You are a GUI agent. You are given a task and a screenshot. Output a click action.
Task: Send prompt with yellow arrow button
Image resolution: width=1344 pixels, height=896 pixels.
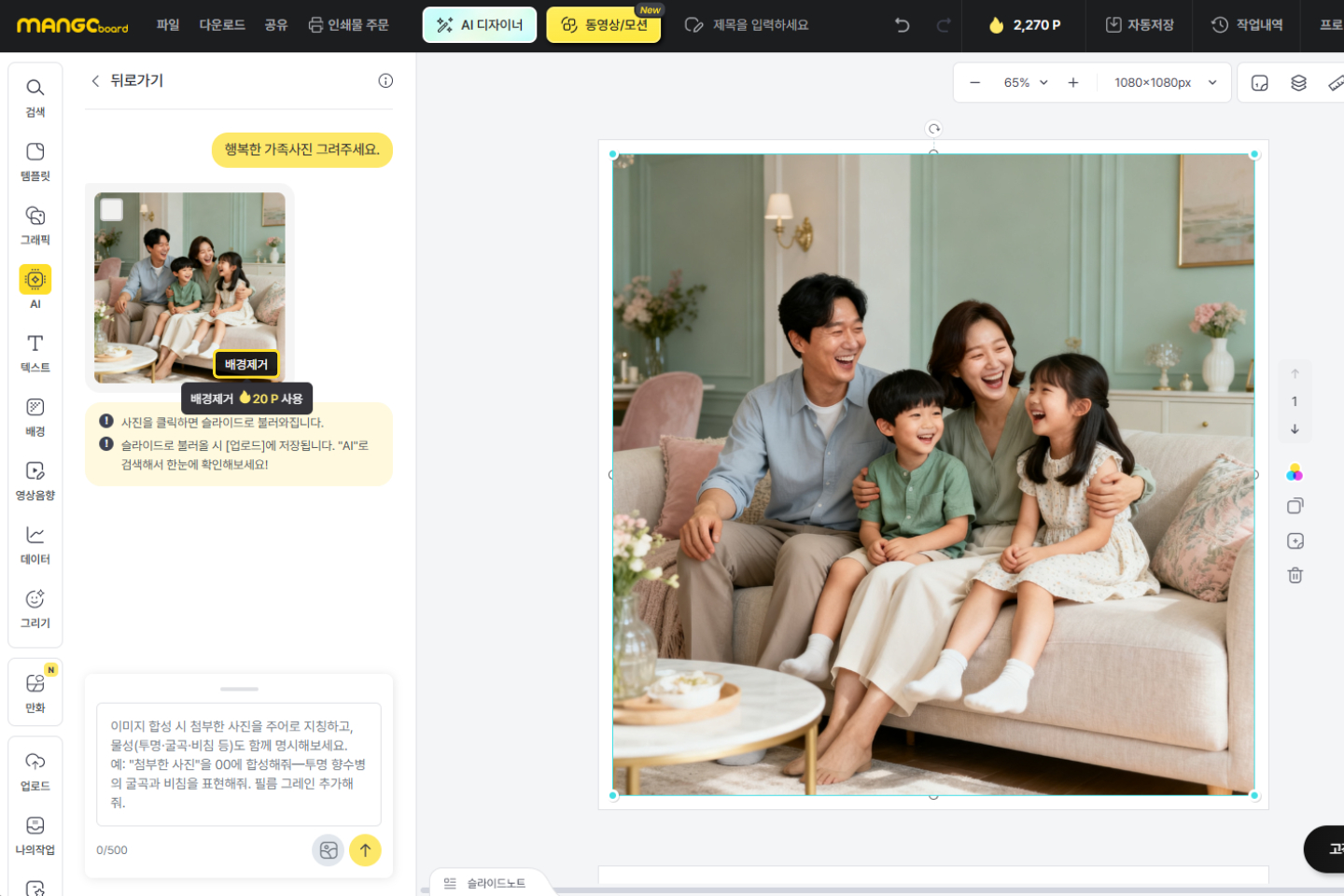[365, 850]
